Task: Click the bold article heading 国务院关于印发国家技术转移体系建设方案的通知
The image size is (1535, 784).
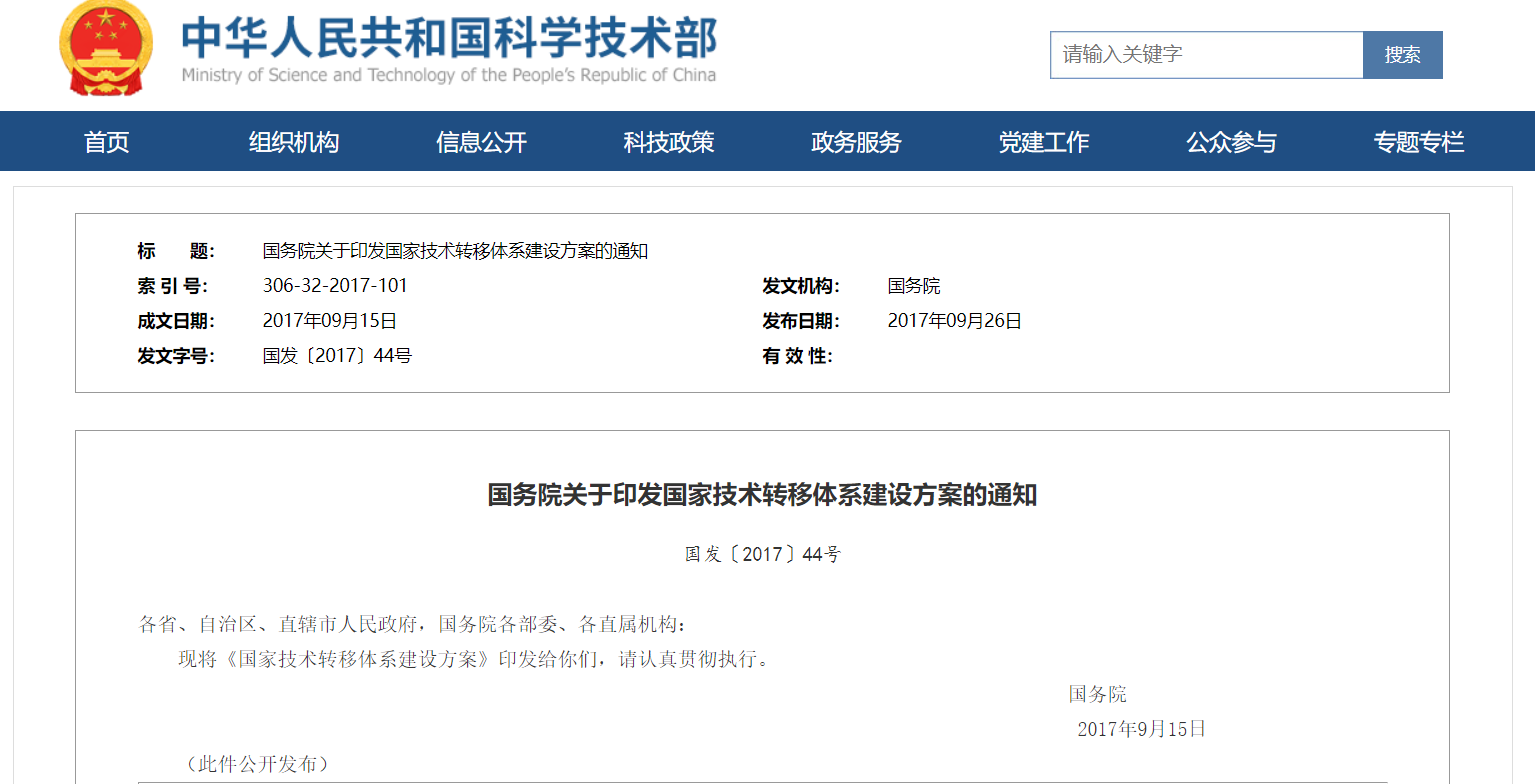Action: (x=762, y=494)
